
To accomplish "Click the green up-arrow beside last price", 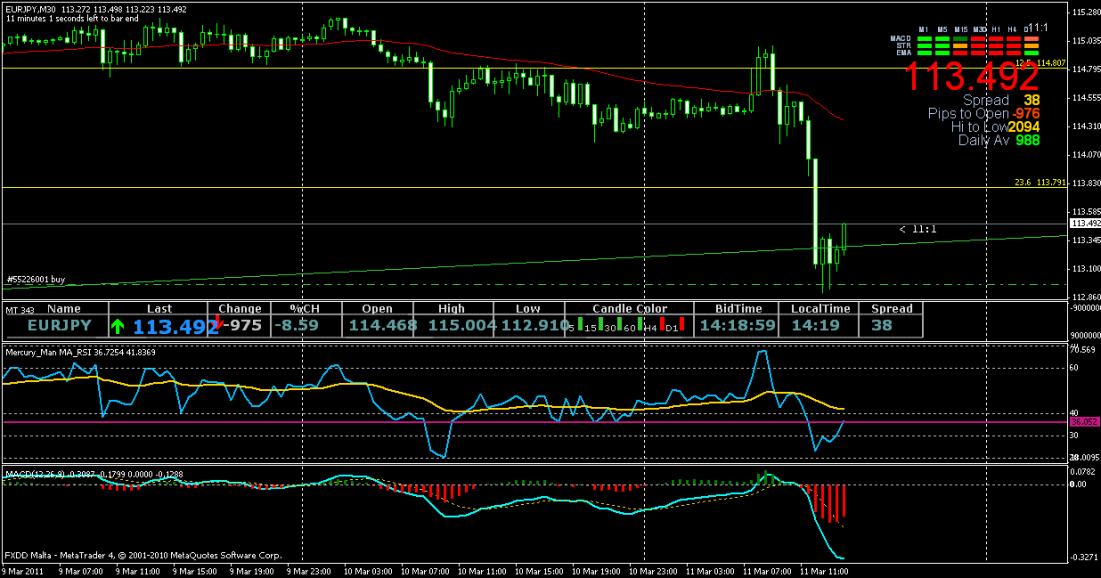I will (119, 325).
